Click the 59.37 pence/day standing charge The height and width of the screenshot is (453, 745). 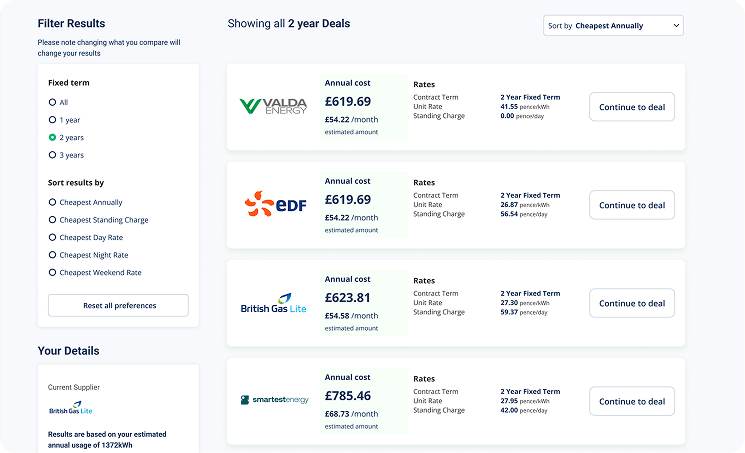click(x=524, y=312)
